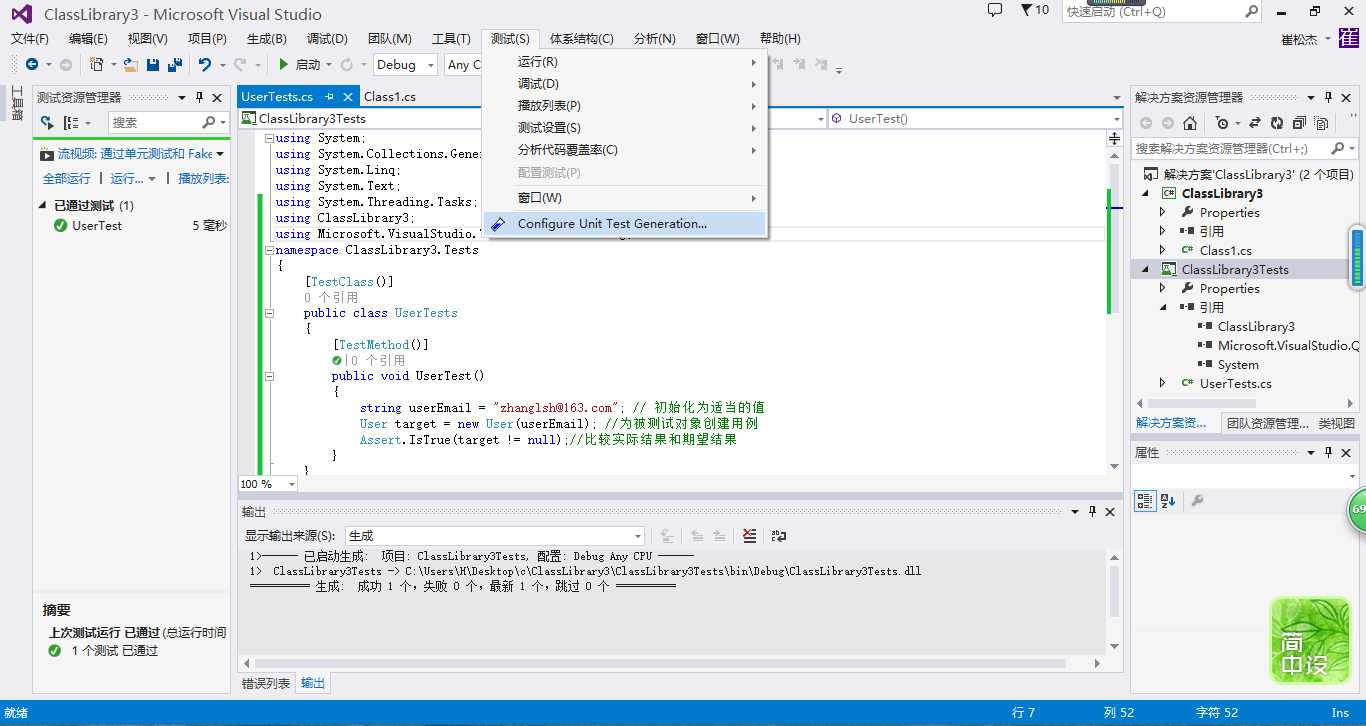This screenshot has width=1366, height=726.
Task: Close the UserTests.cs tab
Action: click(348, 97)
